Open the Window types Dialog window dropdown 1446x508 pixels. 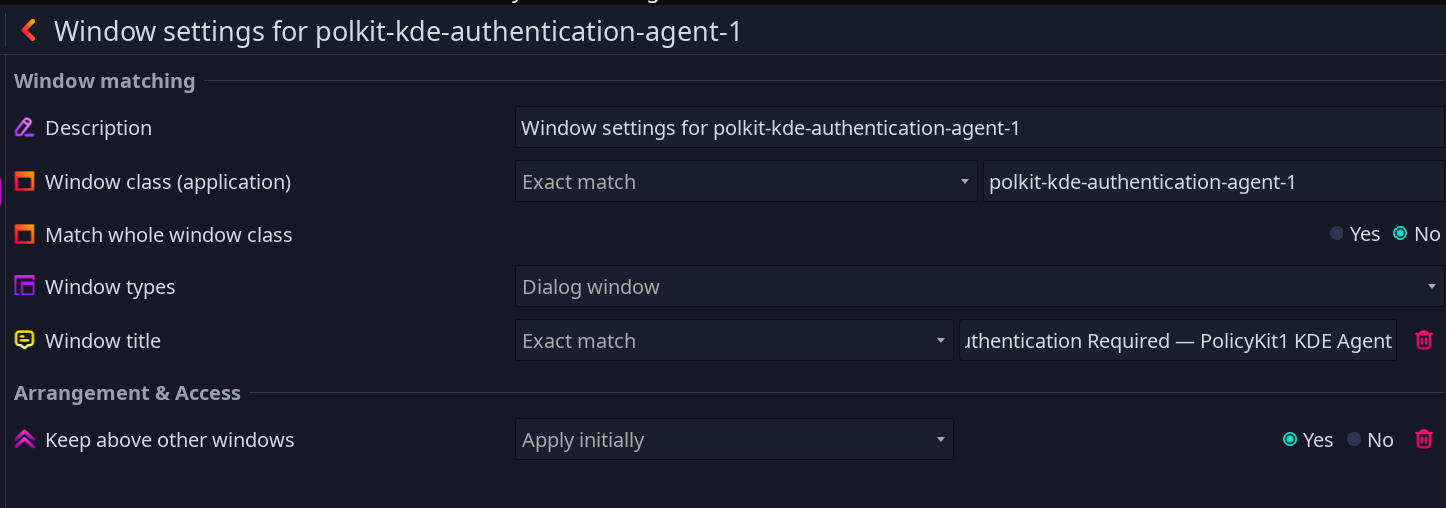point(980,287)
